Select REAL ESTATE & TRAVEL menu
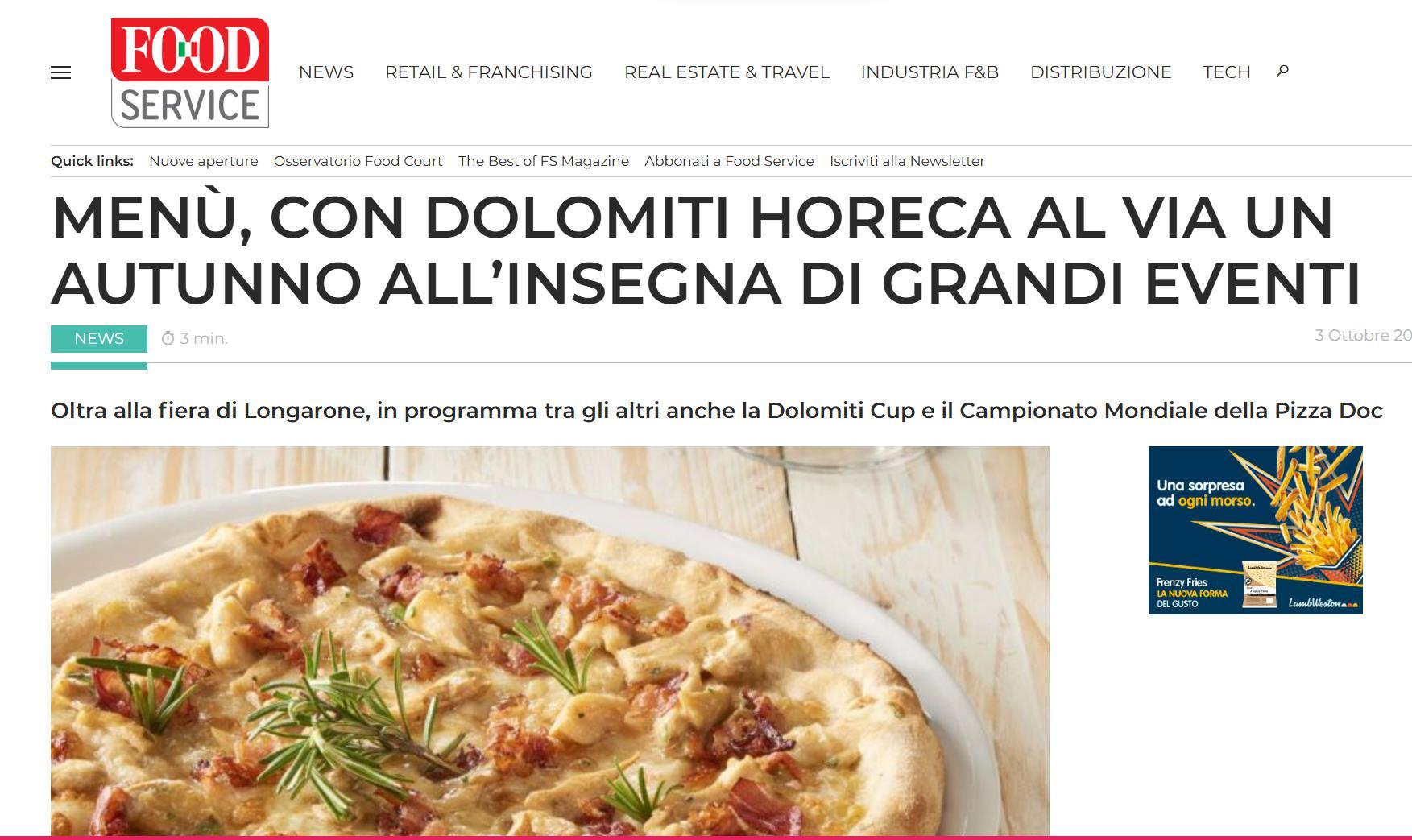Viewport: 1412px width, 840px height. [x=727, y=72]
